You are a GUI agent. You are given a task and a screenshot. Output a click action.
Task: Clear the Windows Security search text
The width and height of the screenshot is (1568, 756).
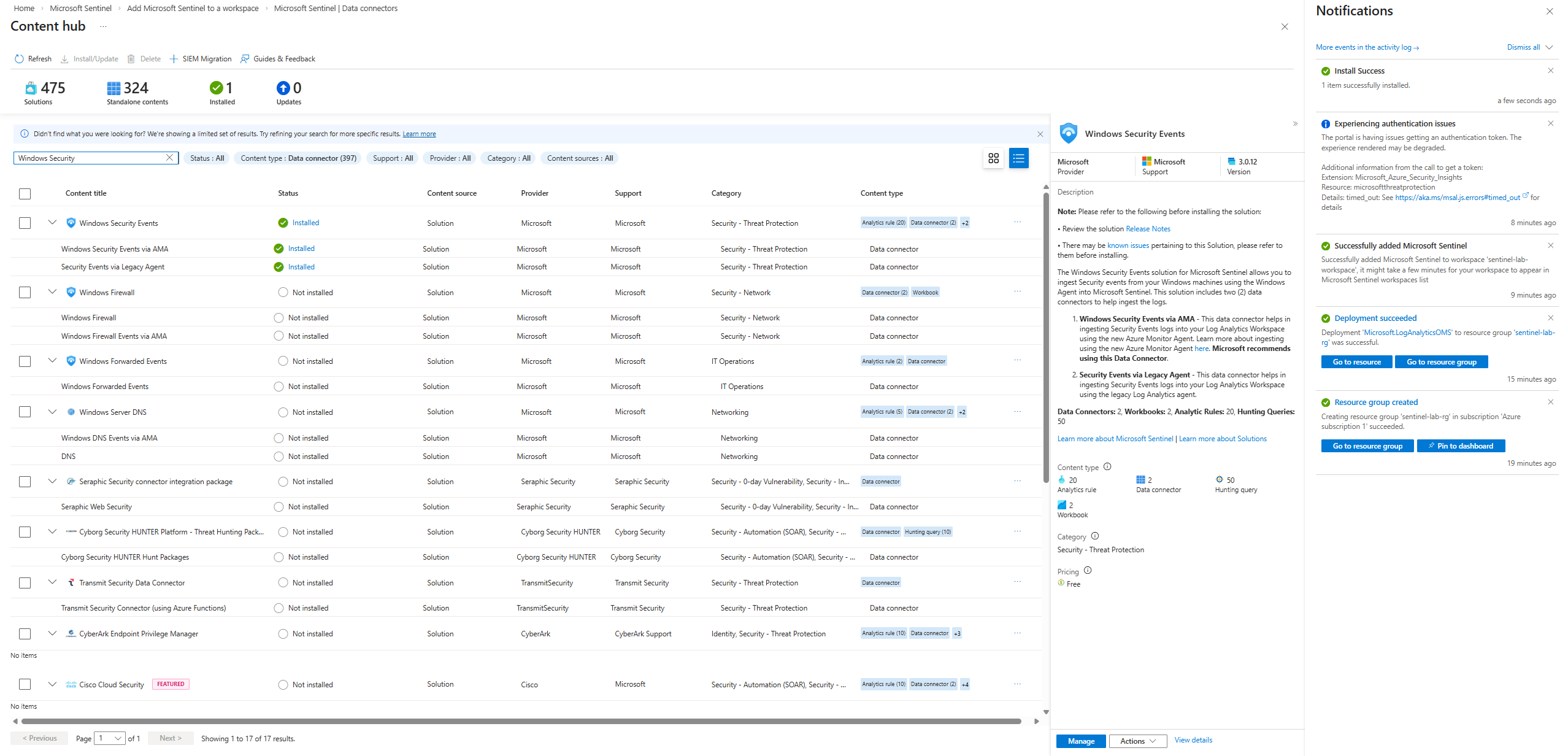point(169,158)
